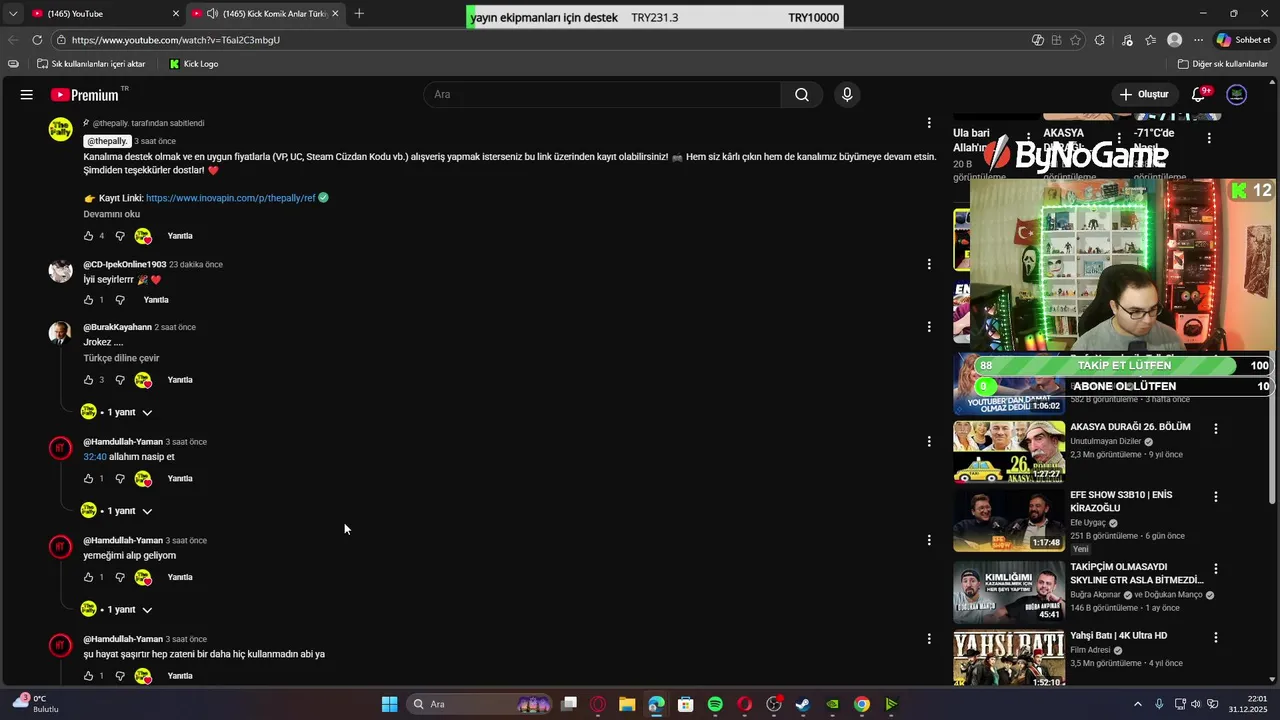The width and height of the screenshot is (1280, 720).
Task: Open the YouTube guide hamburger menu
Action: tap(27, 95)
